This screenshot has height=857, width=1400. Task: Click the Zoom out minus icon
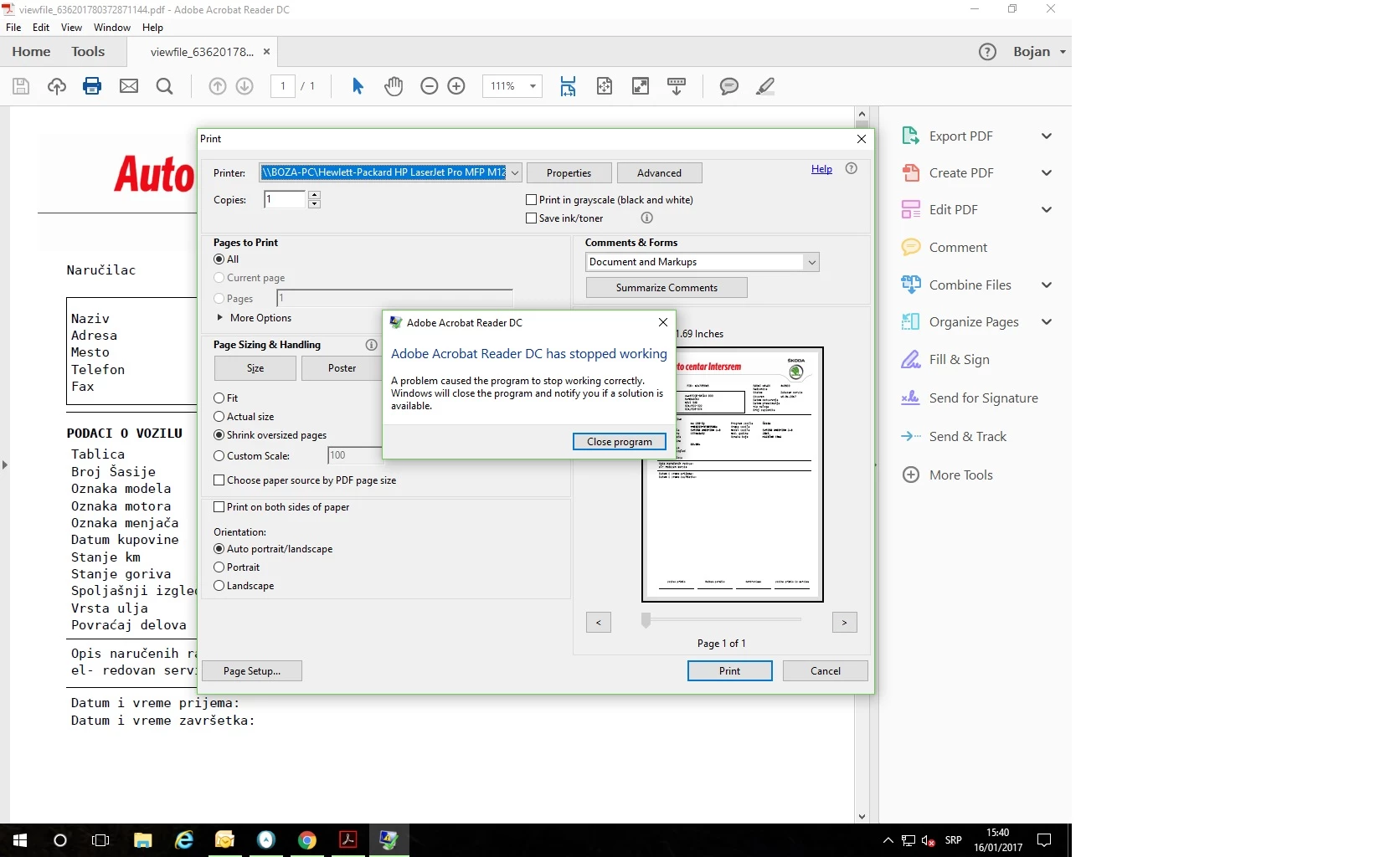430,86
